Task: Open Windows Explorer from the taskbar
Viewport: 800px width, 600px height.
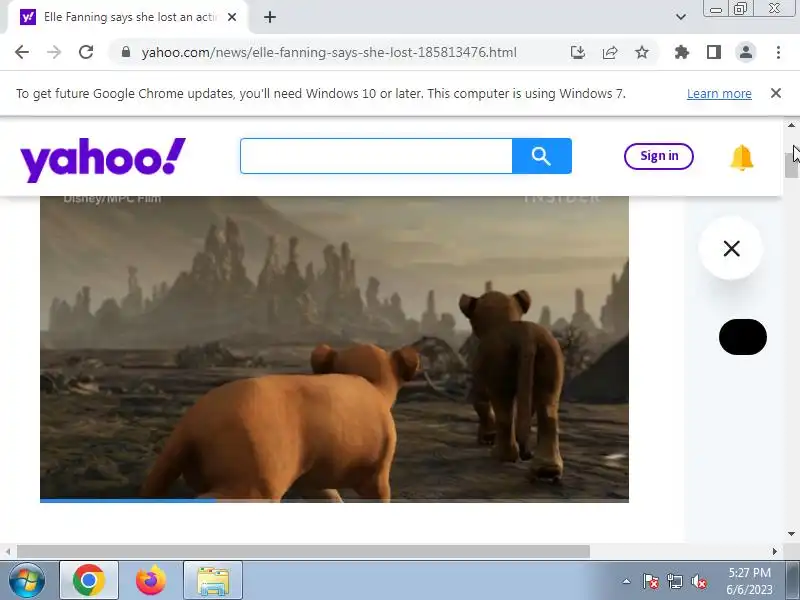Action: [213, 580]
